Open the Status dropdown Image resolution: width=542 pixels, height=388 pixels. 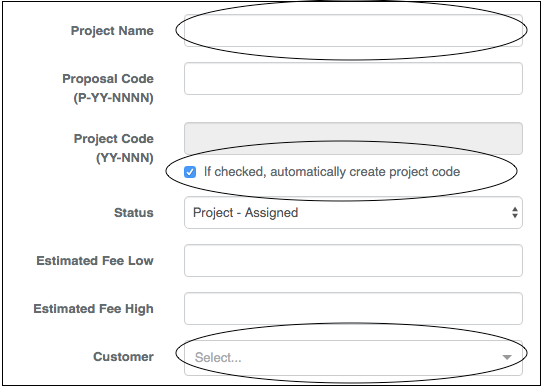[x=353, y=212]
